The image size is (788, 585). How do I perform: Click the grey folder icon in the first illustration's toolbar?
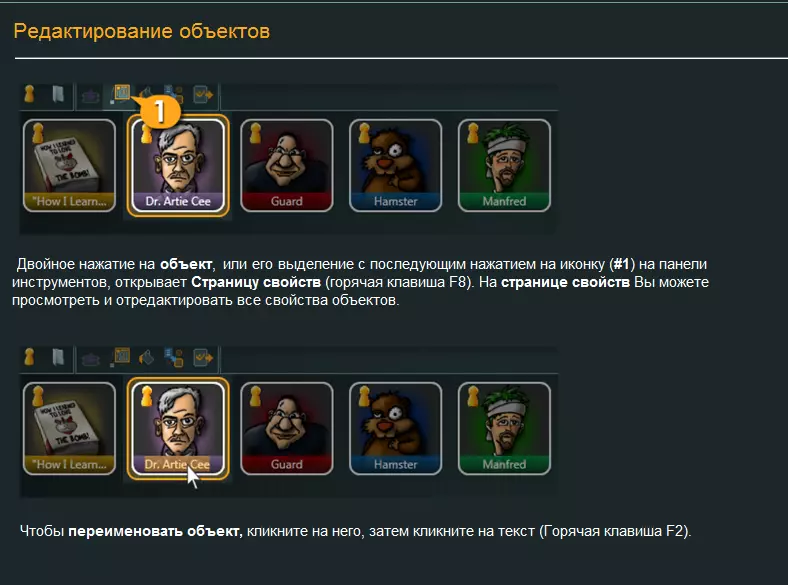[58, 94]
